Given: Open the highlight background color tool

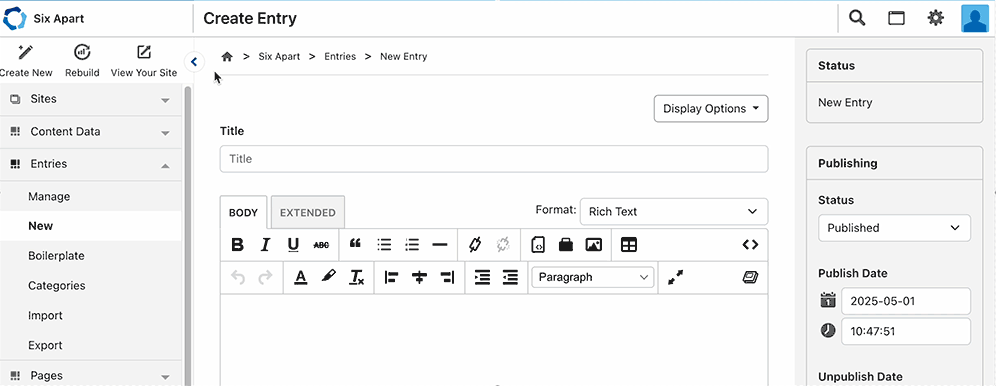Looking at the screenshot, I should click(328, 277).
